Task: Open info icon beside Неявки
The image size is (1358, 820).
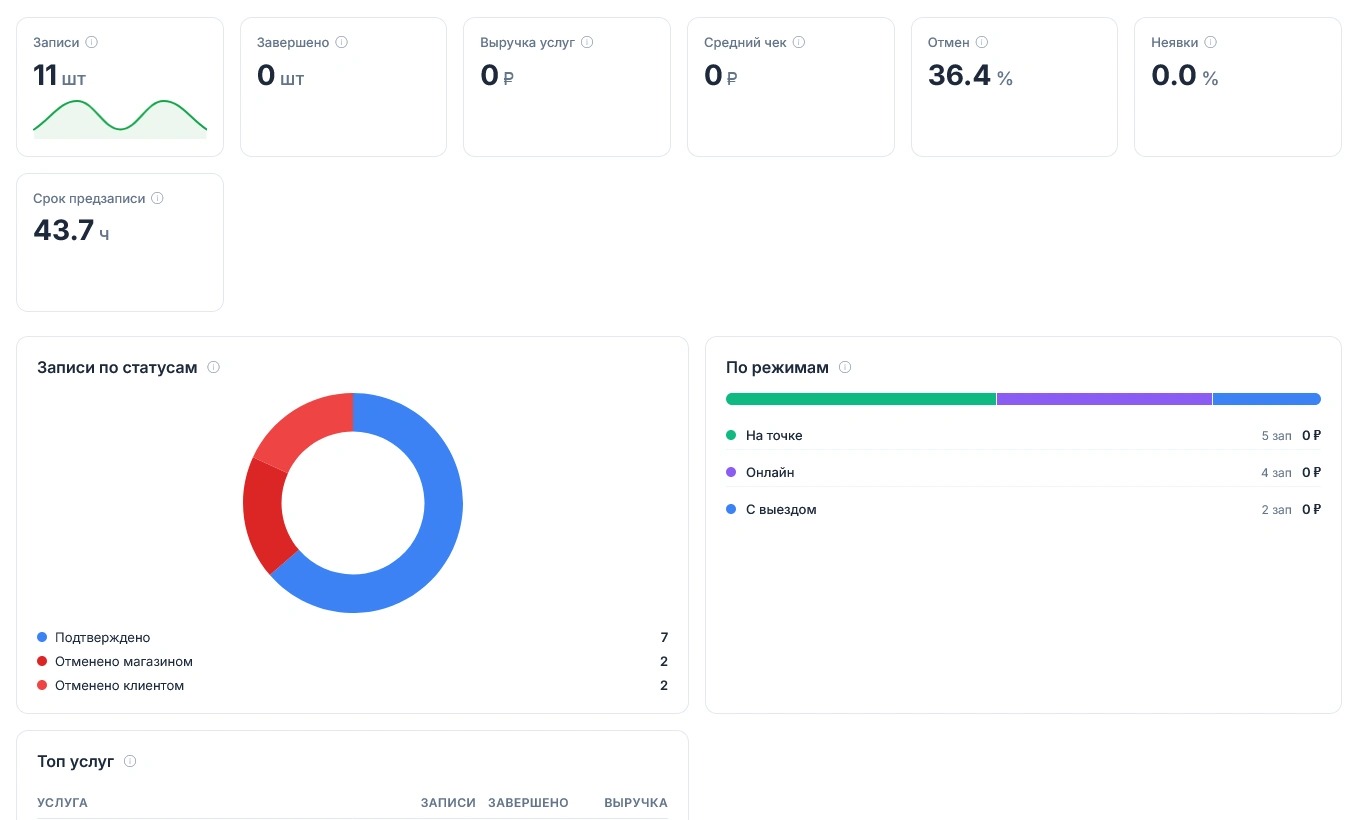Action: pos(1211,42)
